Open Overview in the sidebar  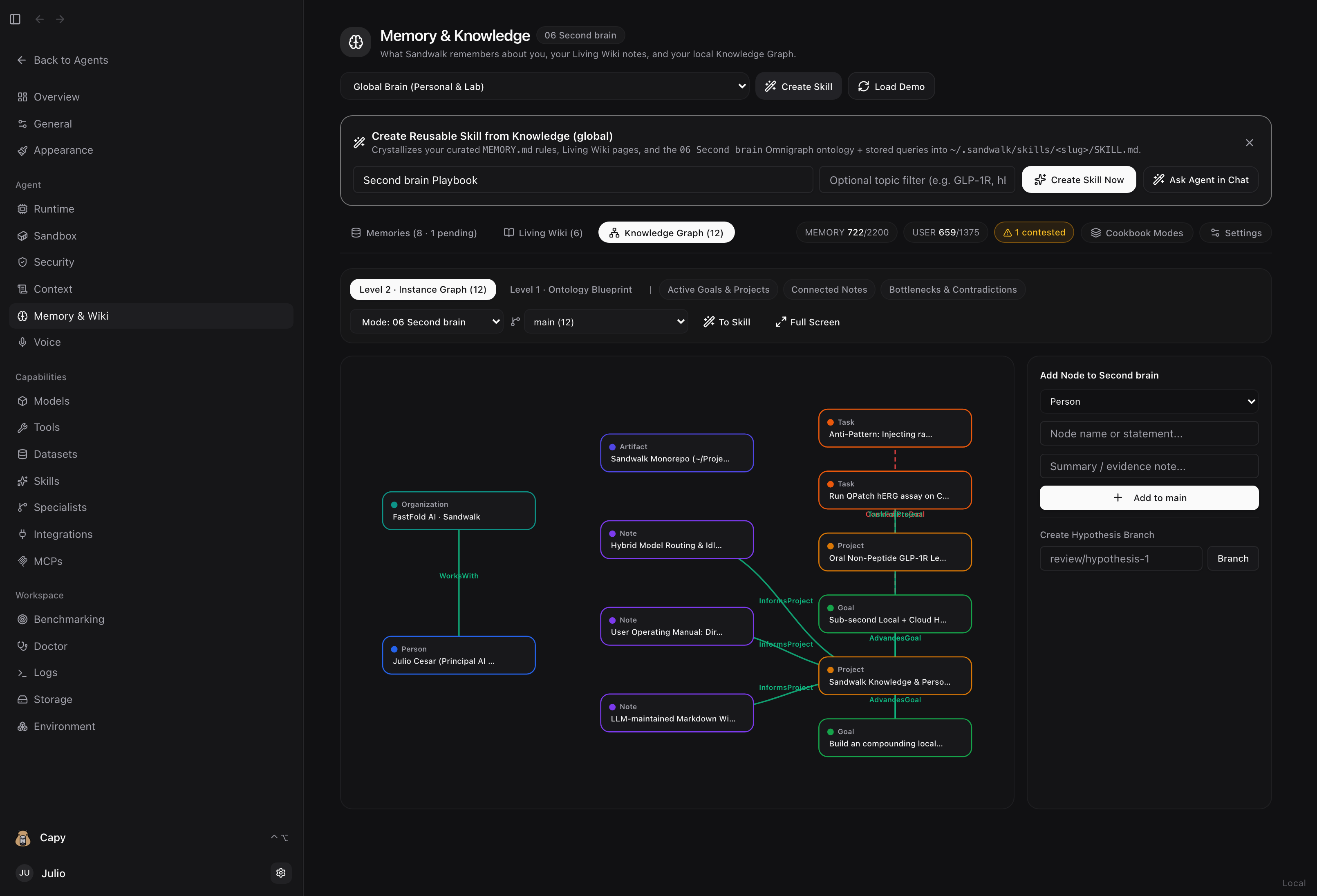point(151,97)
